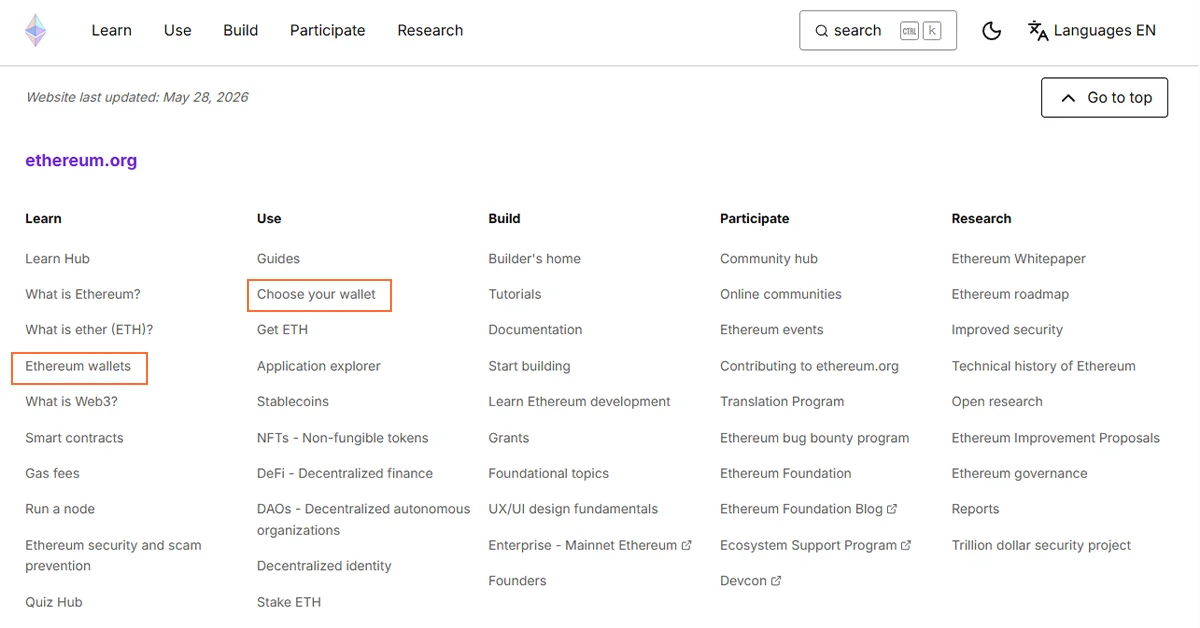Viewport: 1200px width, 628px height.
Task: Open UX/UI design fundamentals link
Action: point(573,509)
